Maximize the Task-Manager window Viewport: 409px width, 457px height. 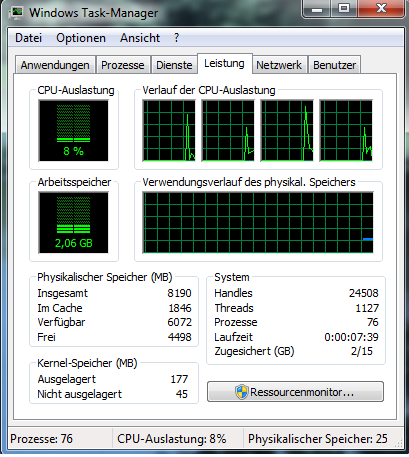click(344, 9)
